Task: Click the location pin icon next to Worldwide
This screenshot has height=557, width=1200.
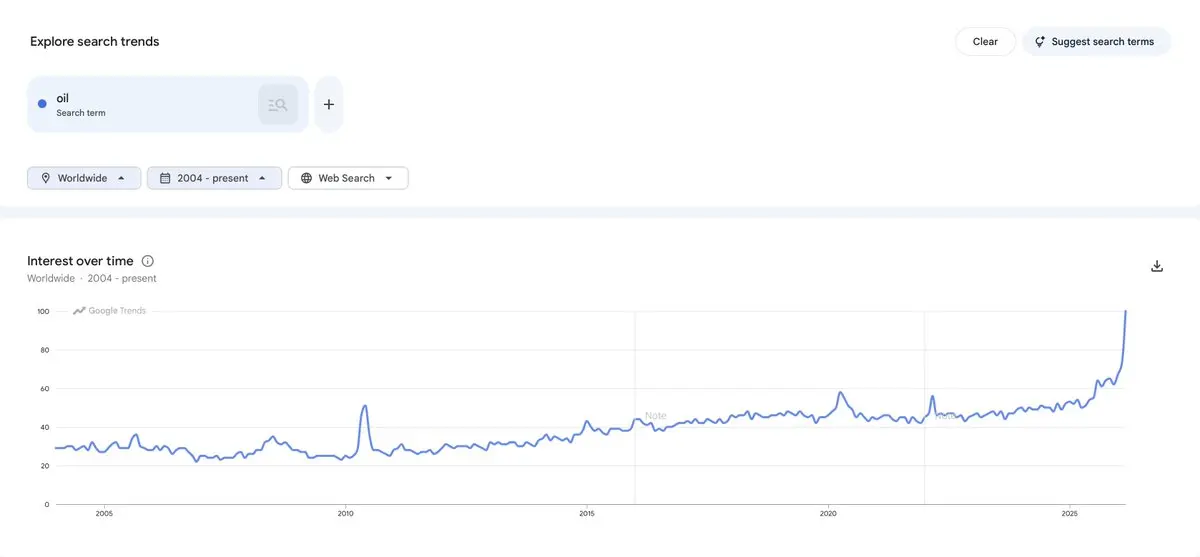Action: 45,178
